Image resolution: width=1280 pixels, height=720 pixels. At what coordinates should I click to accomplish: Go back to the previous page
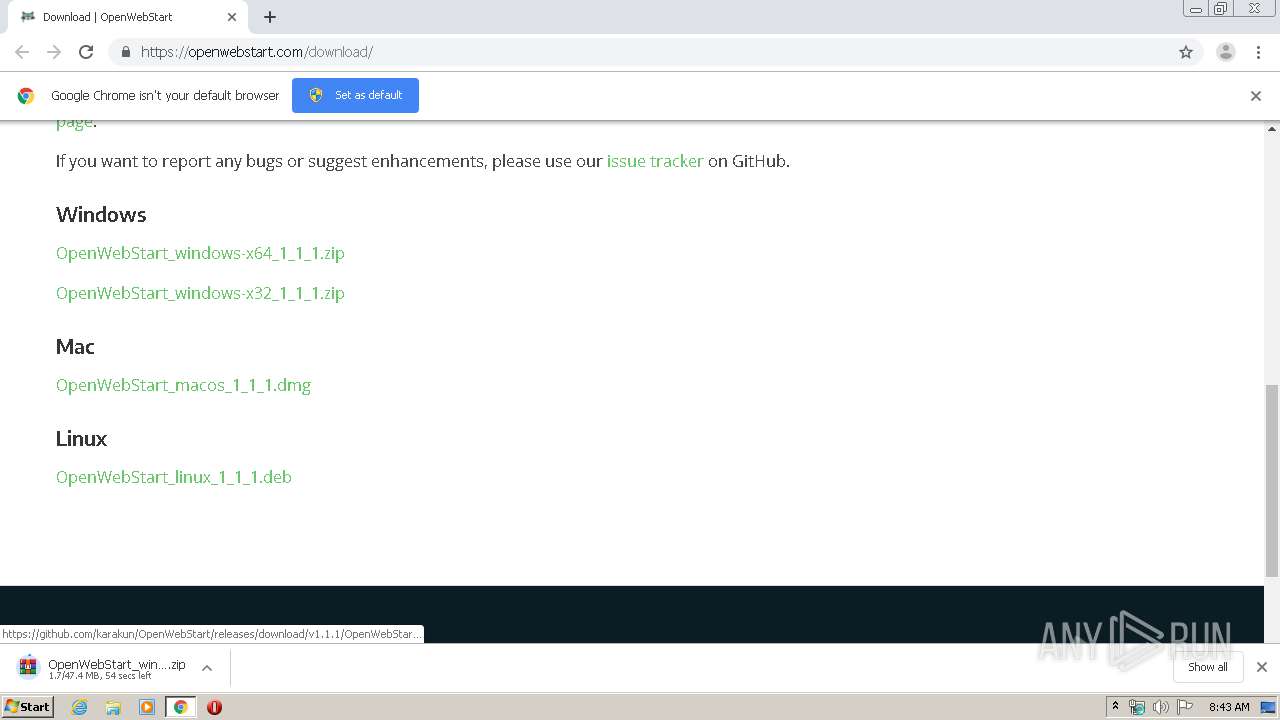coord(22,52)
